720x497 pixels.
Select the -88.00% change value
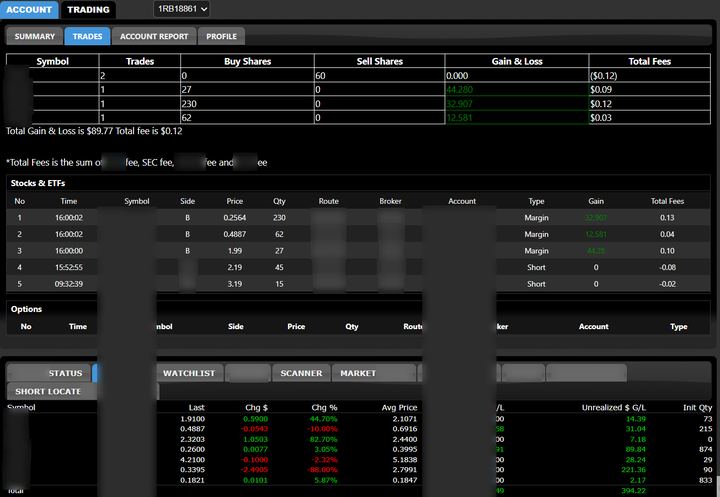point(322,469)
